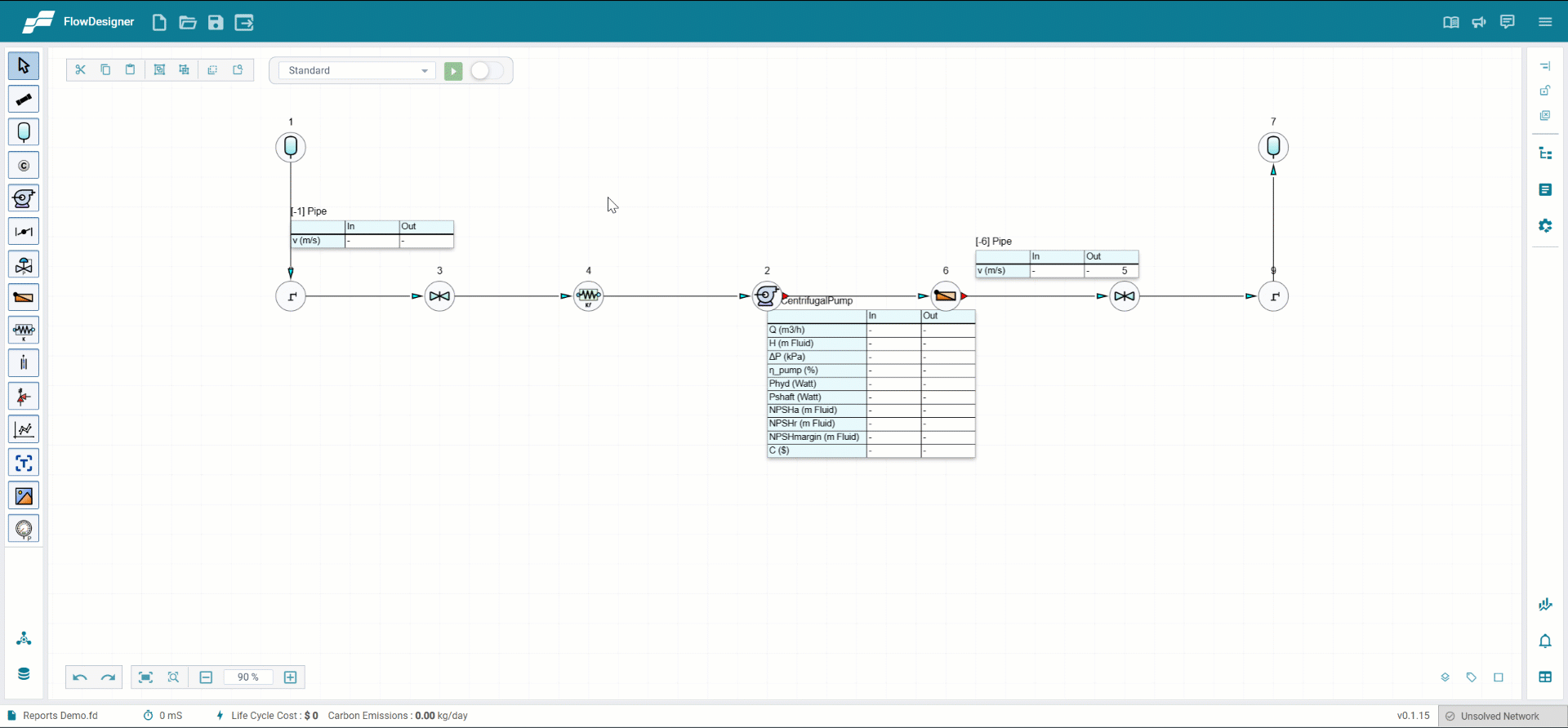Toggle the tag labels icon

[x=1472, y=677]
